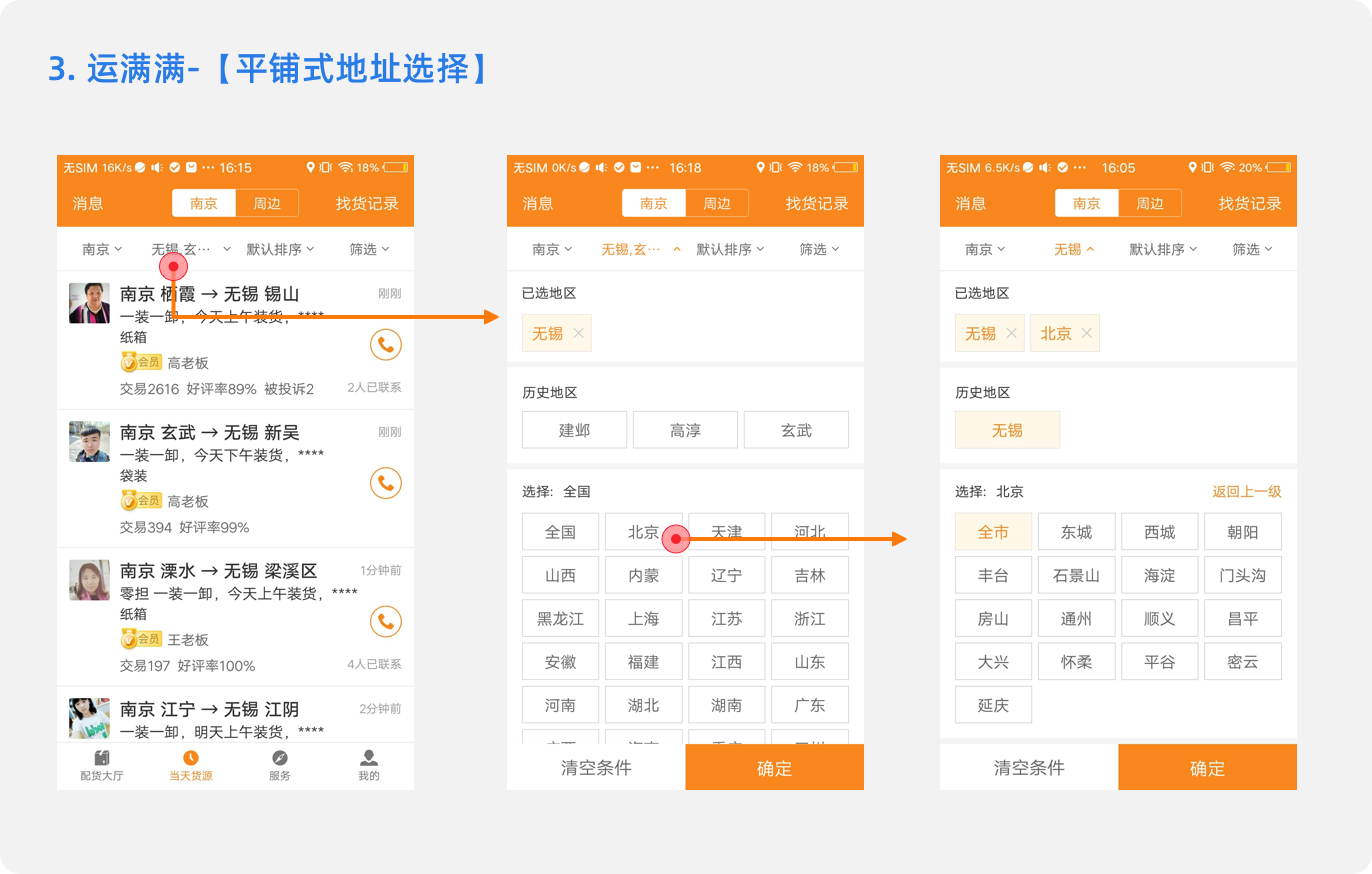The image size is (1372, 874).
Task: Open 配货大厅 in the bottom navigation
Action: [101, 765]
